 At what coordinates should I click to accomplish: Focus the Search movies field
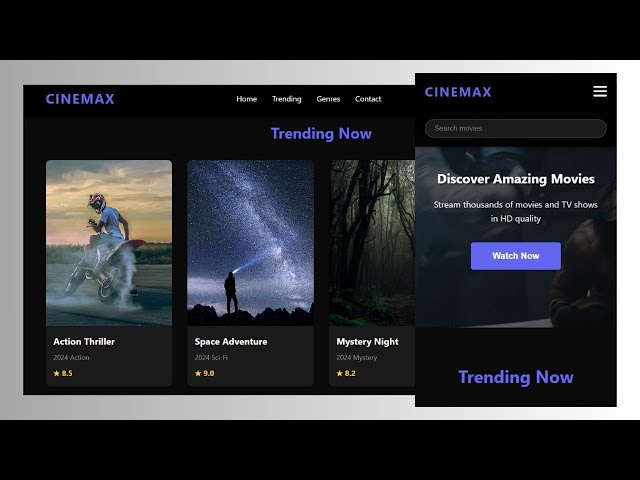pos(516,129)
